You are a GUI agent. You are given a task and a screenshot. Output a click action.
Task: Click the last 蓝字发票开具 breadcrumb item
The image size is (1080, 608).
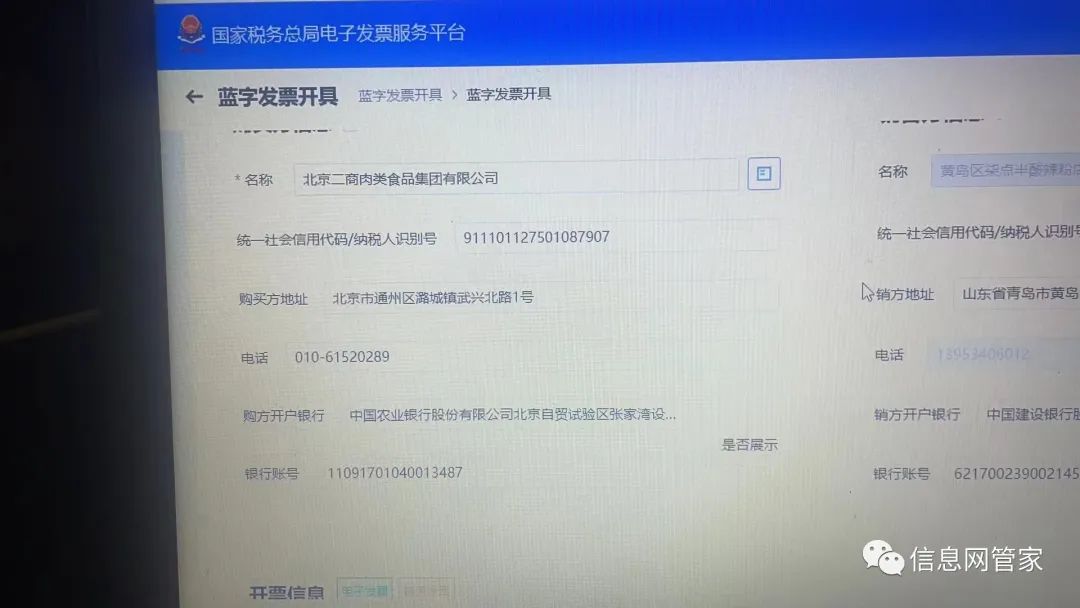[x=508, y=94]
